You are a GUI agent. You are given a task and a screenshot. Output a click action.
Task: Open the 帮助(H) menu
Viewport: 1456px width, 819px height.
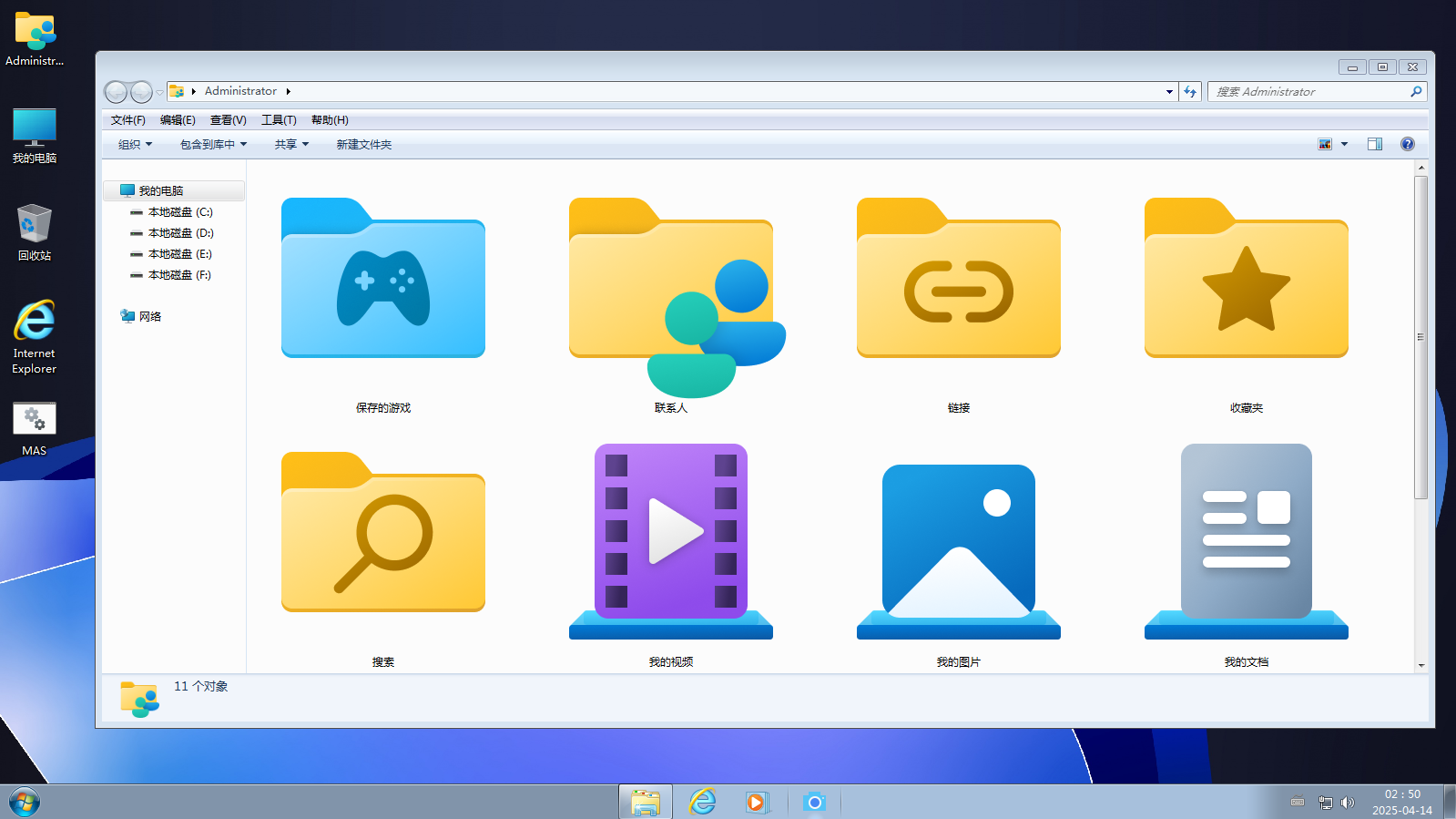point(330,120)
